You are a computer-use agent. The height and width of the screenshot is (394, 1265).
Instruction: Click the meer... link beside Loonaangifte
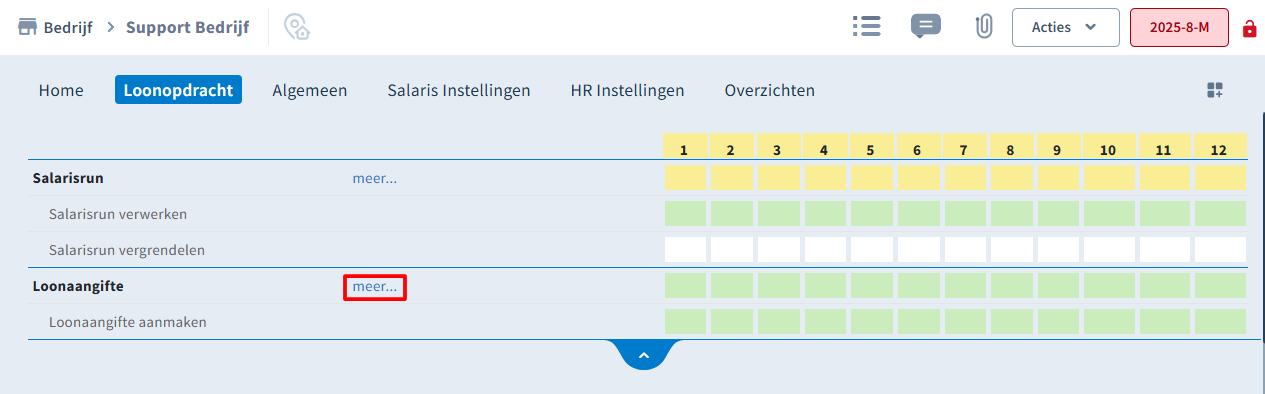(x=375, y=287)
